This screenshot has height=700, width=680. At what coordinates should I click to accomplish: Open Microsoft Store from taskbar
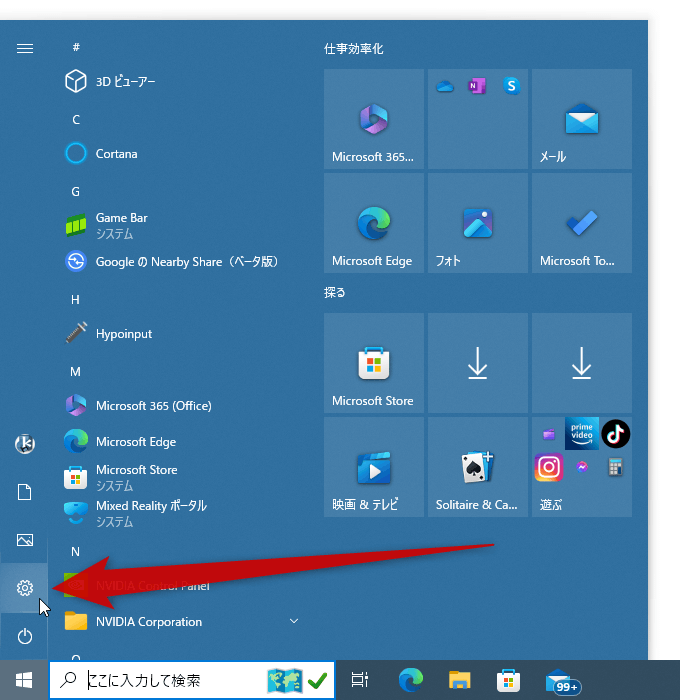point(509,680)
